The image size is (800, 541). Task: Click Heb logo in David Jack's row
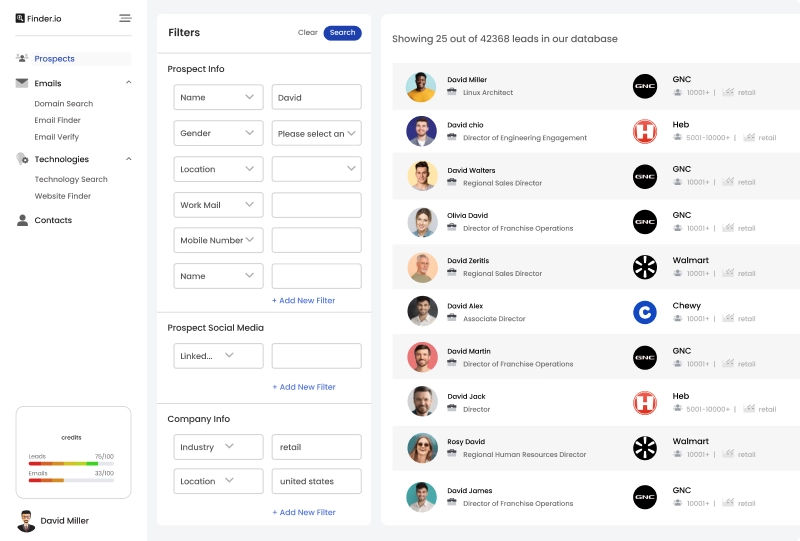(645, 403)
